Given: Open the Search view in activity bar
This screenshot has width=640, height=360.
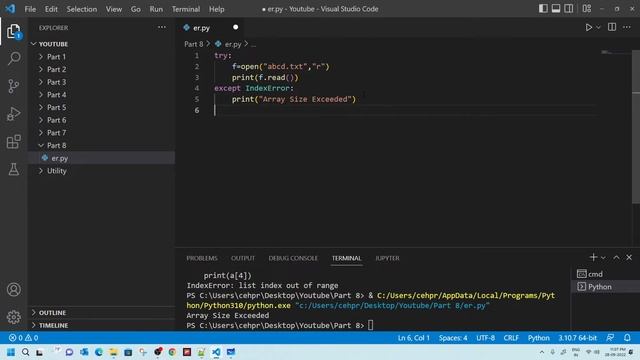Looking at the screenshot, I should (13, 58).
